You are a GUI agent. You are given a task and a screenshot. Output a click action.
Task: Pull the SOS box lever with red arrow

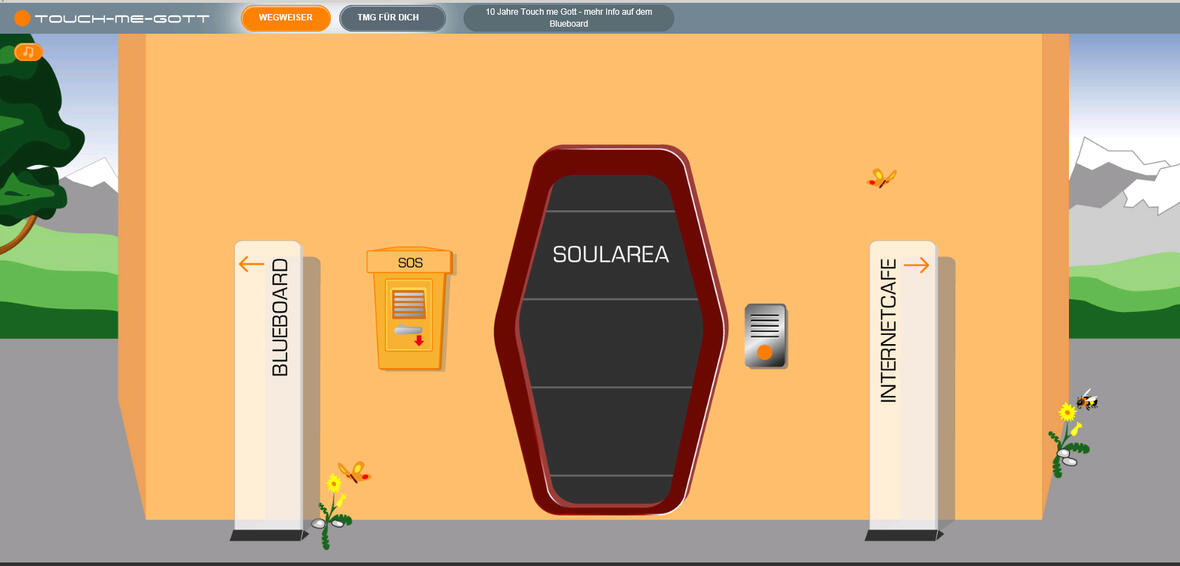pyautogui.click(x=408, y=331)
